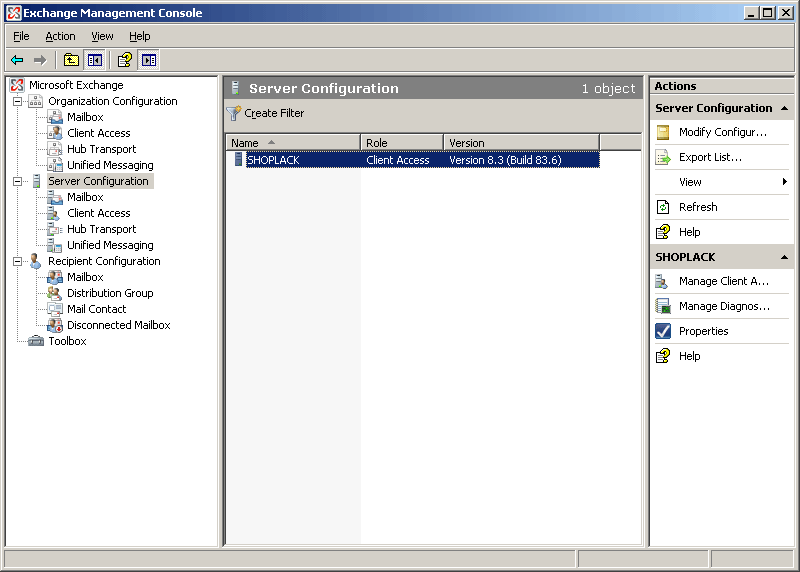Open the View menu in menu bar
The width and height of the screenshot is (800, 572).
(102, 36)
